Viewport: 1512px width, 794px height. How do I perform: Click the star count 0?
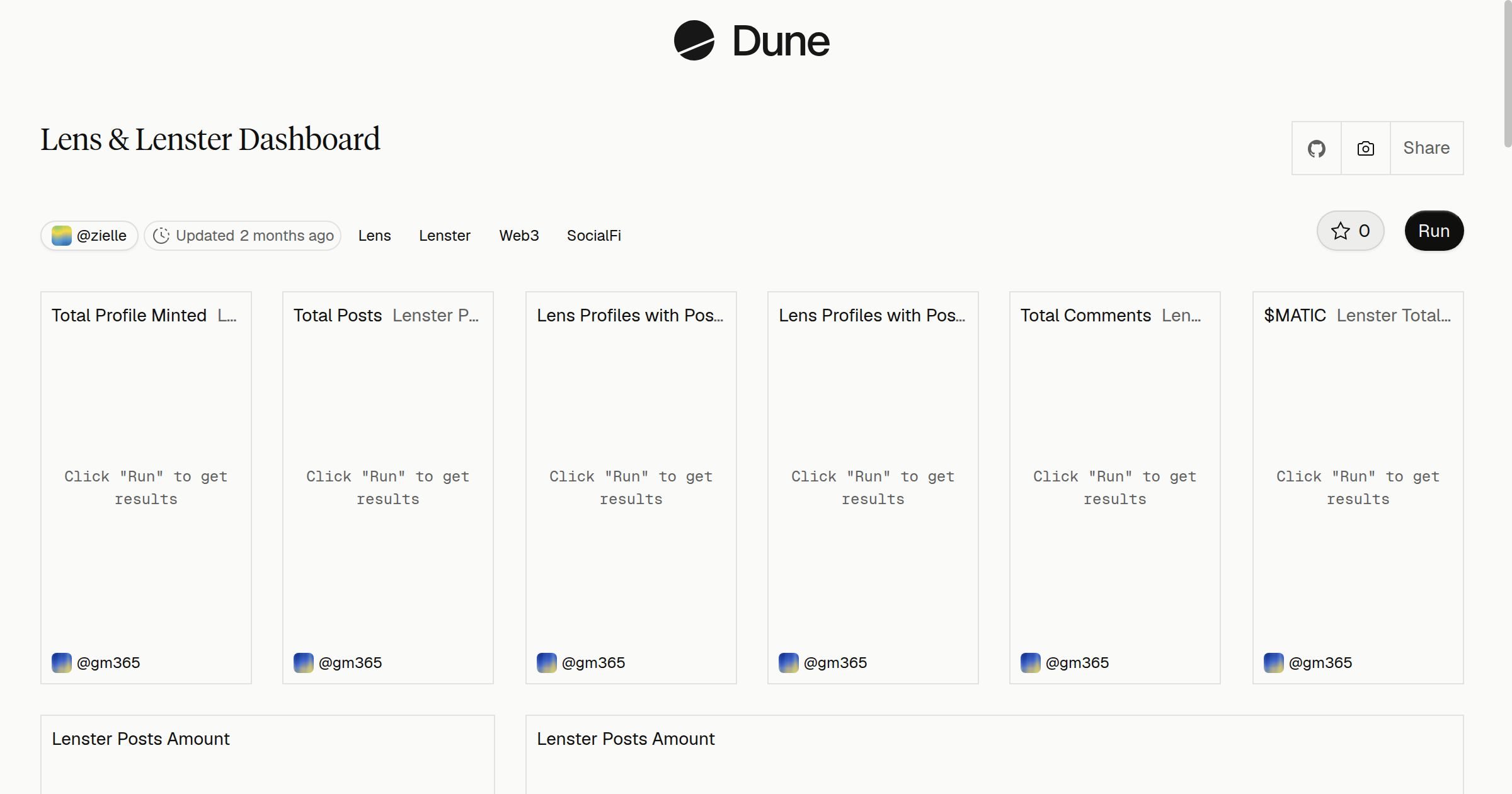[1364, 231]
